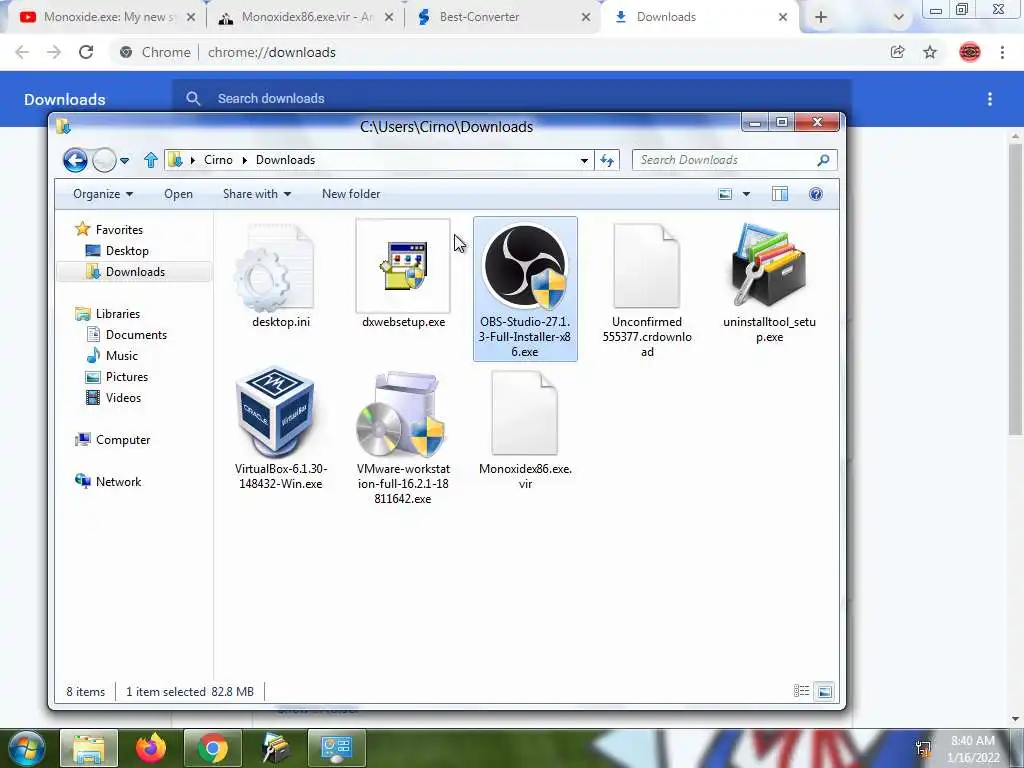Go up one folder level arrow
The width and height of the screenshot is (1024, 768).
click(151, 160)
